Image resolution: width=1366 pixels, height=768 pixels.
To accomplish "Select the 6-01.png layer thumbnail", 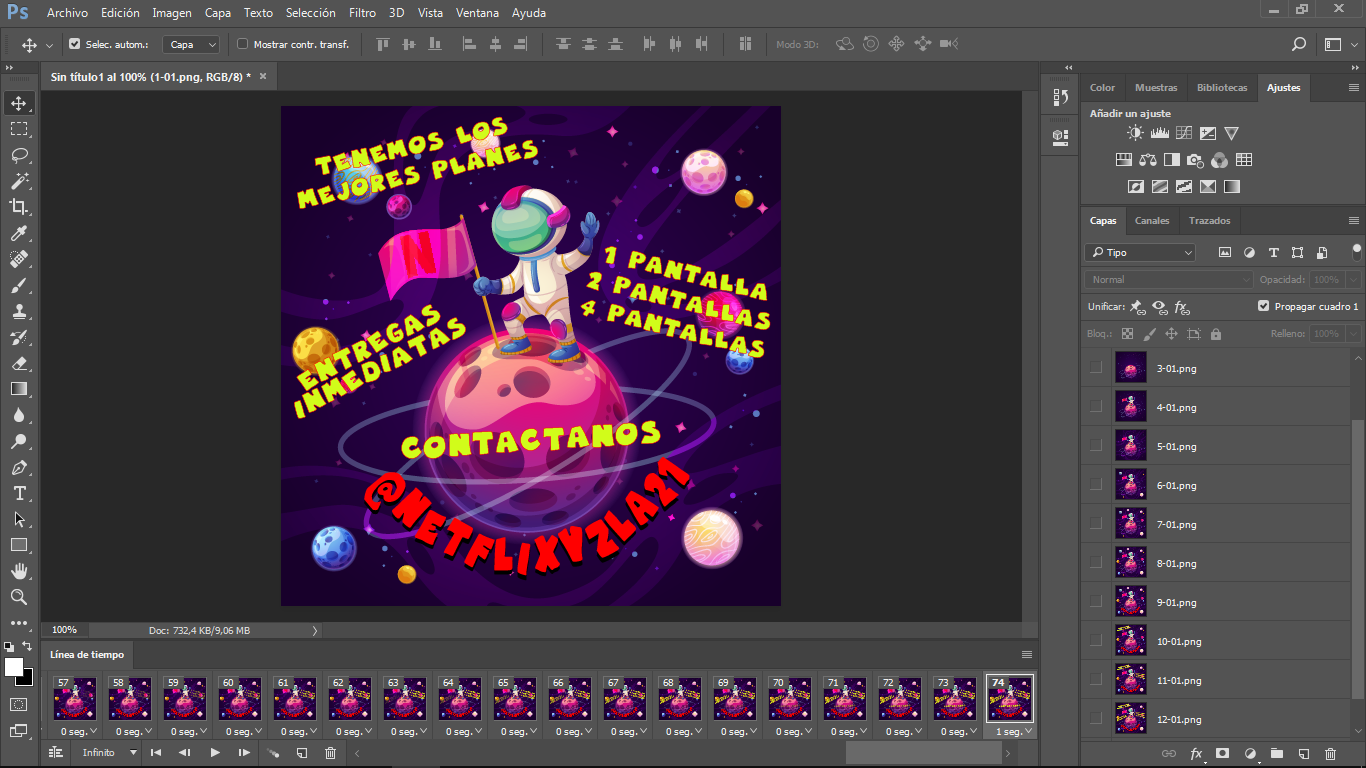I will point(1130,485).
